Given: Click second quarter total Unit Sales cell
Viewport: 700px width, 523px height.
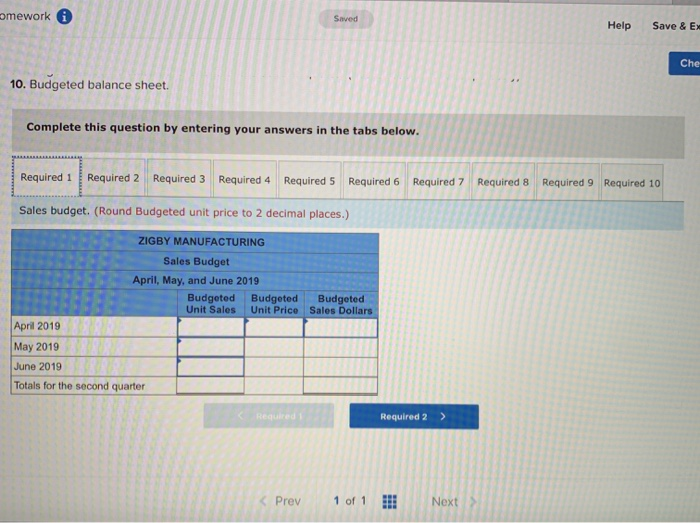Looking at the screenshot, I should point(211,386).
